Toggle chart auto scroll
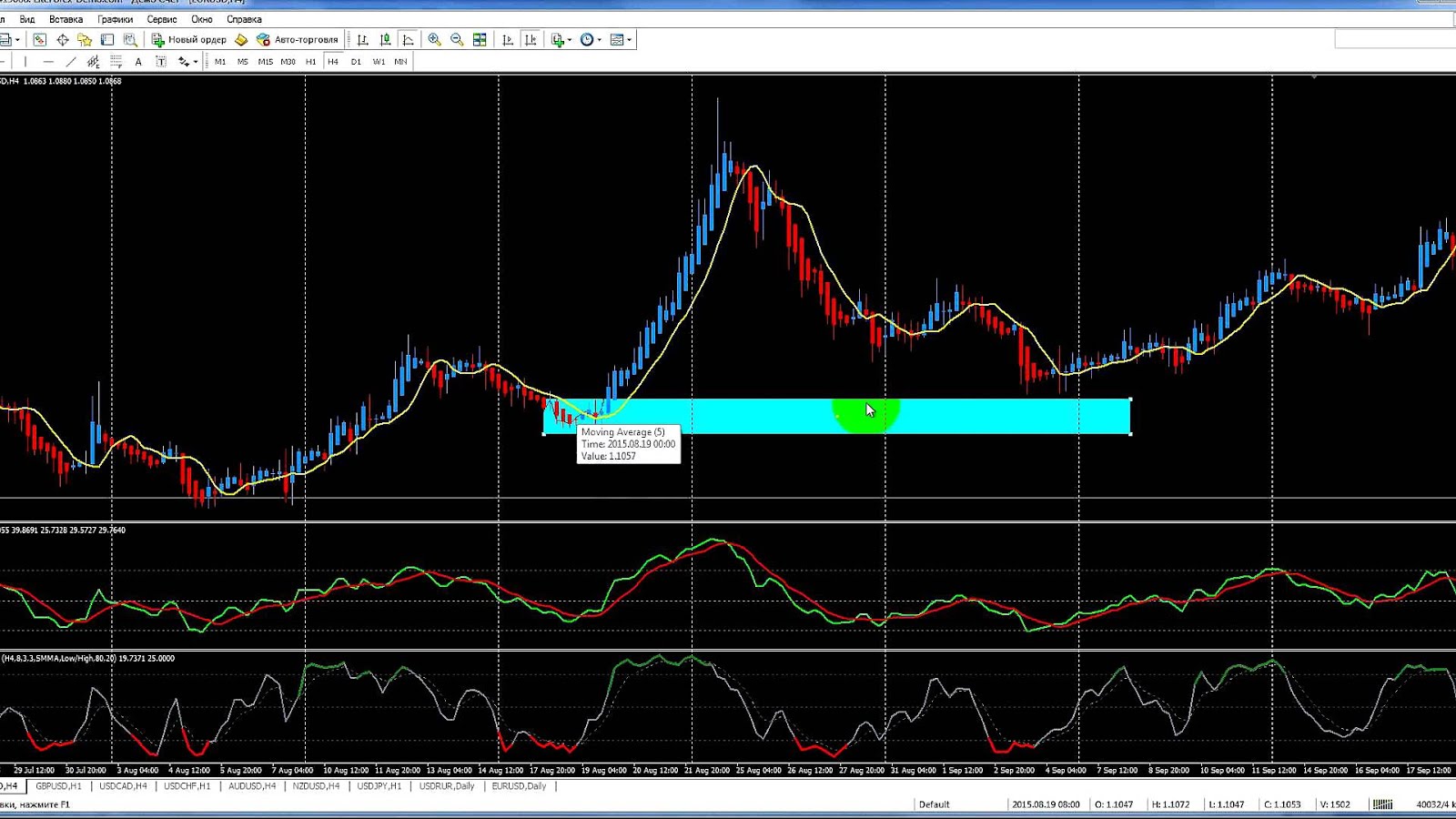 pos(508,39)
